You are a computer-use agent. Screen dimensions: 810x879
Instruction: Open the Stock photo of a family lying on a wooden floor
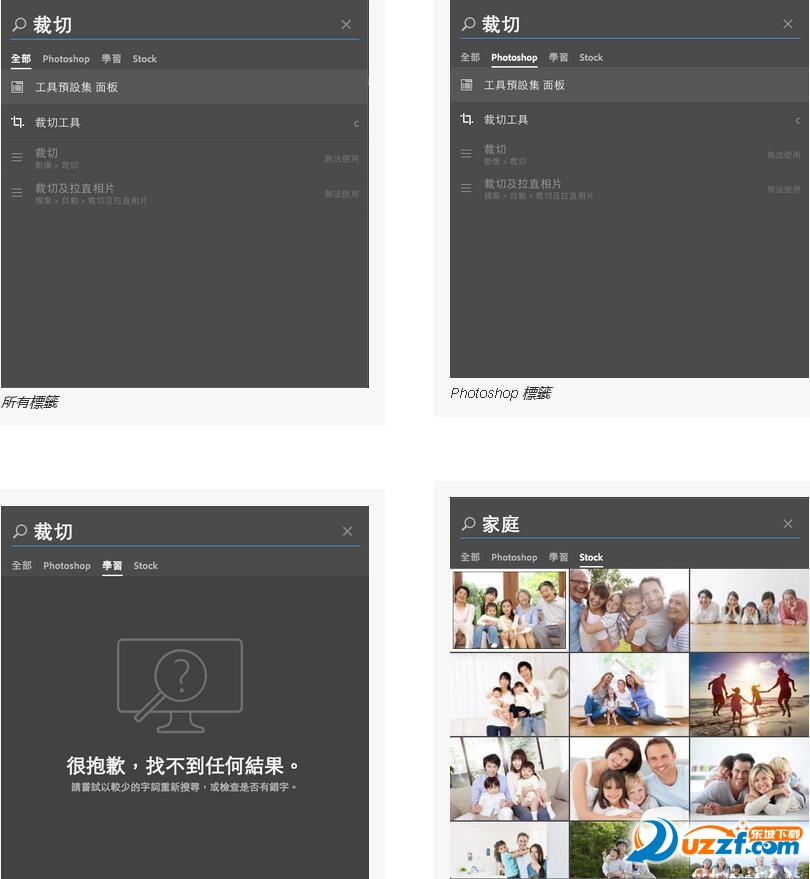click(749, 610)
